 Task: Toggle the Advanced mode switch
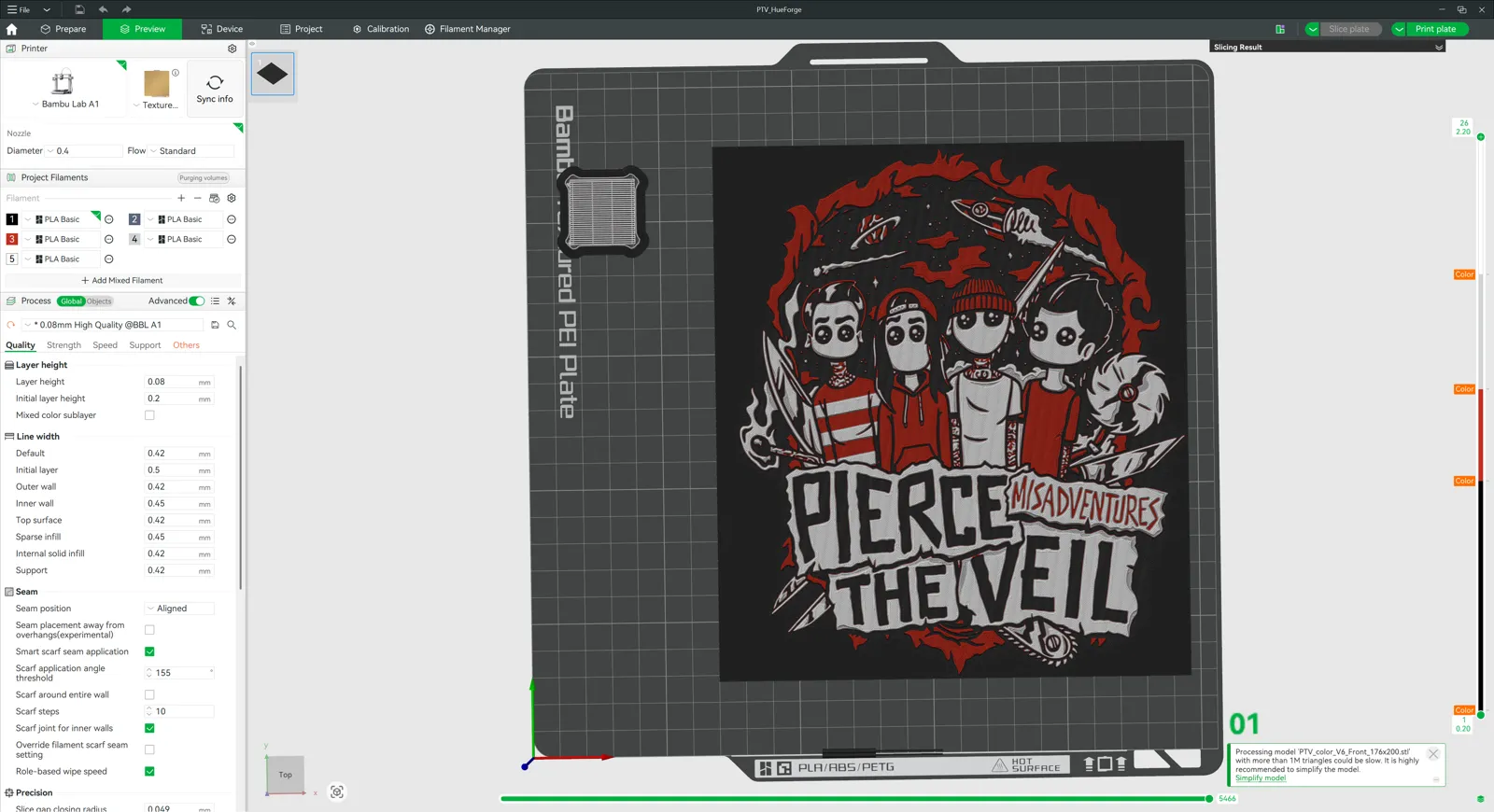point(196,301)
